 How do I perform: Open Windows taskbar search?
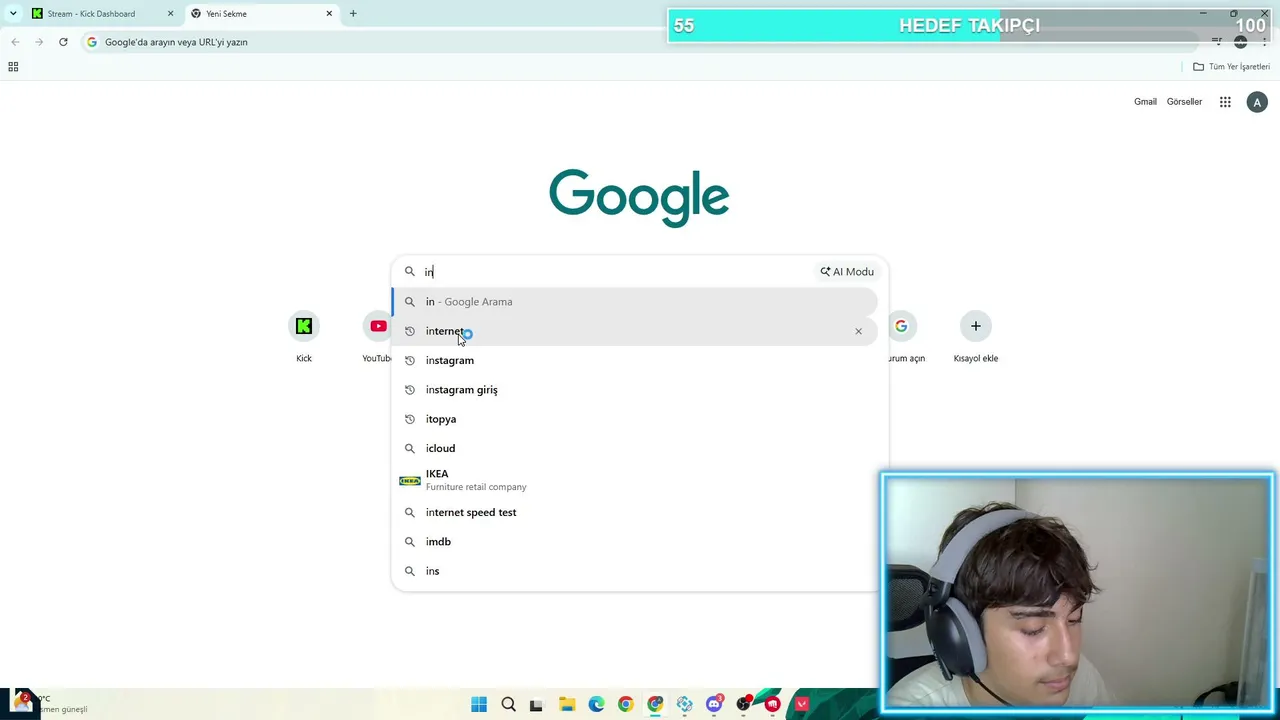coord(508,704)
